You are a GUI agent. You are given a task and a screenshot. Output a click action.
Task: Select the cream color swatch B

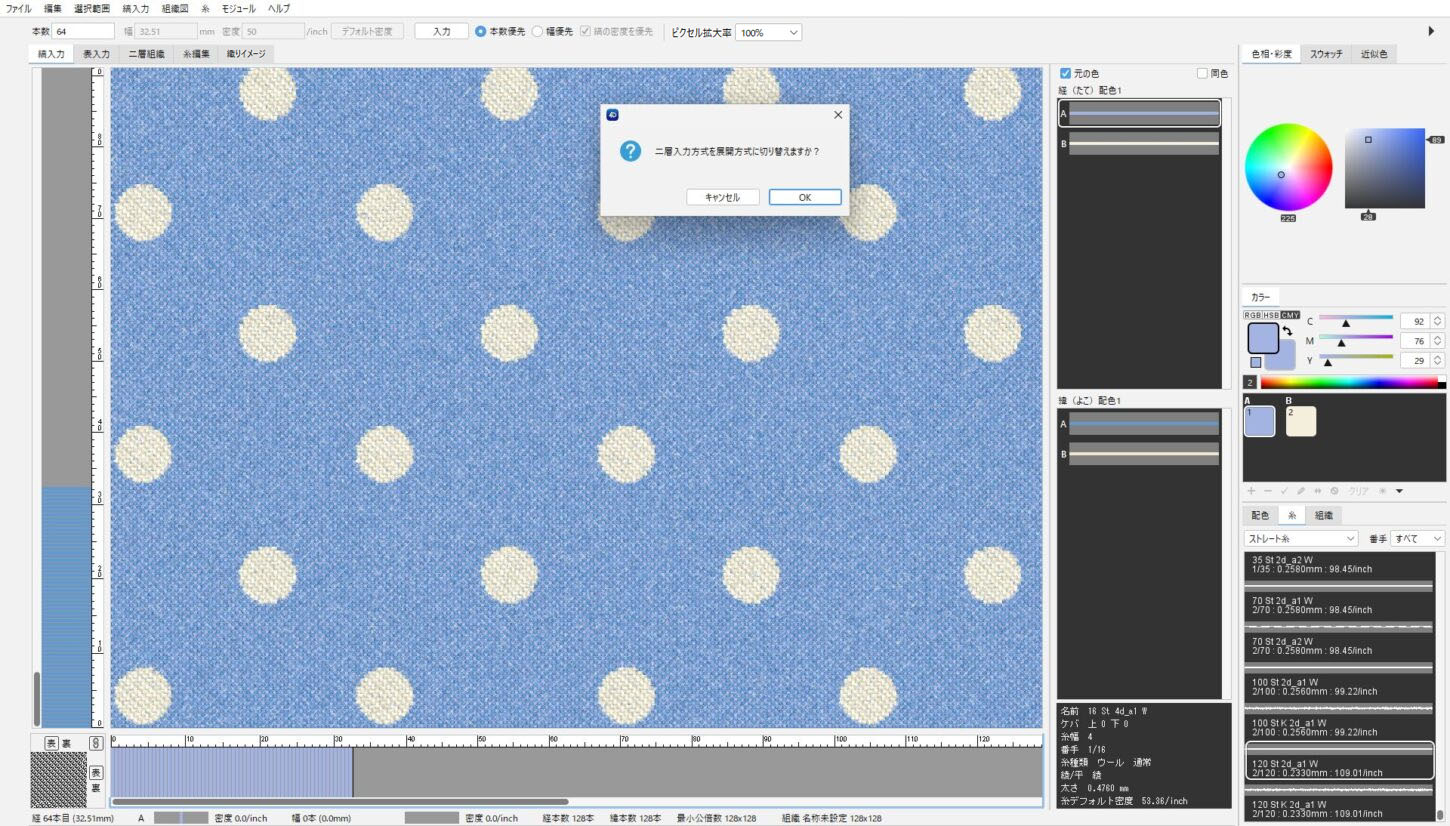click(1301, 421)
